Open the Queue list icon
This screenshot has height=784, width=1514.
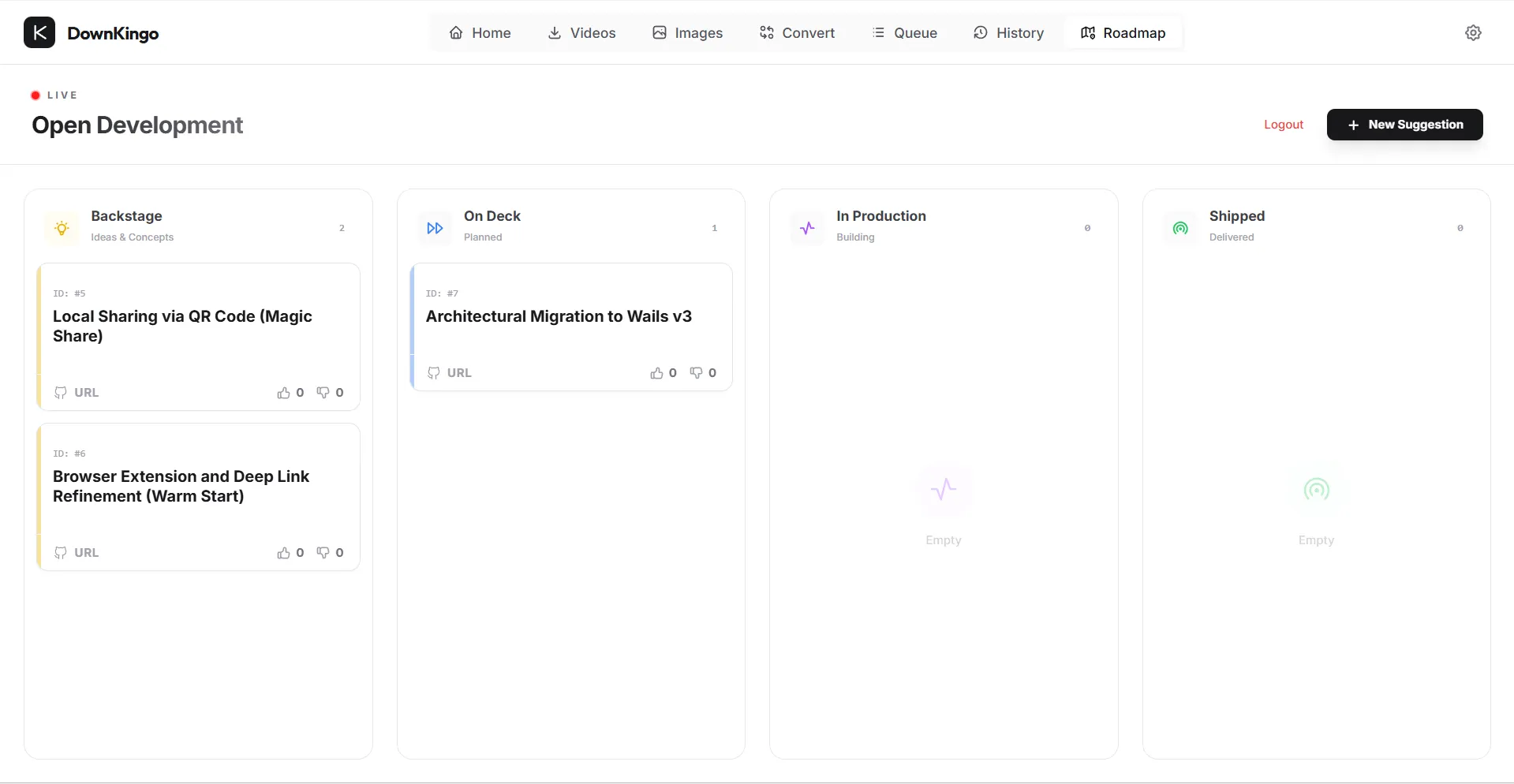(878, 32)
